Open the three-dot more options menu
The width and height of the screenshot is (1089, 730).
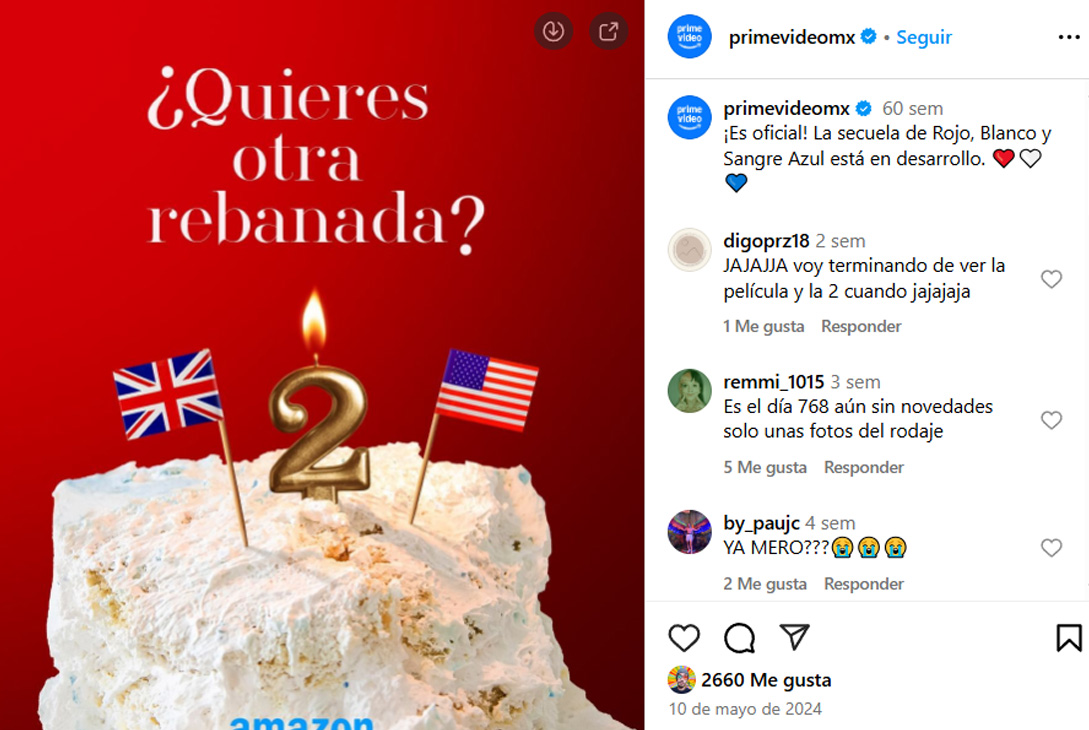(x=1068, y=37)
